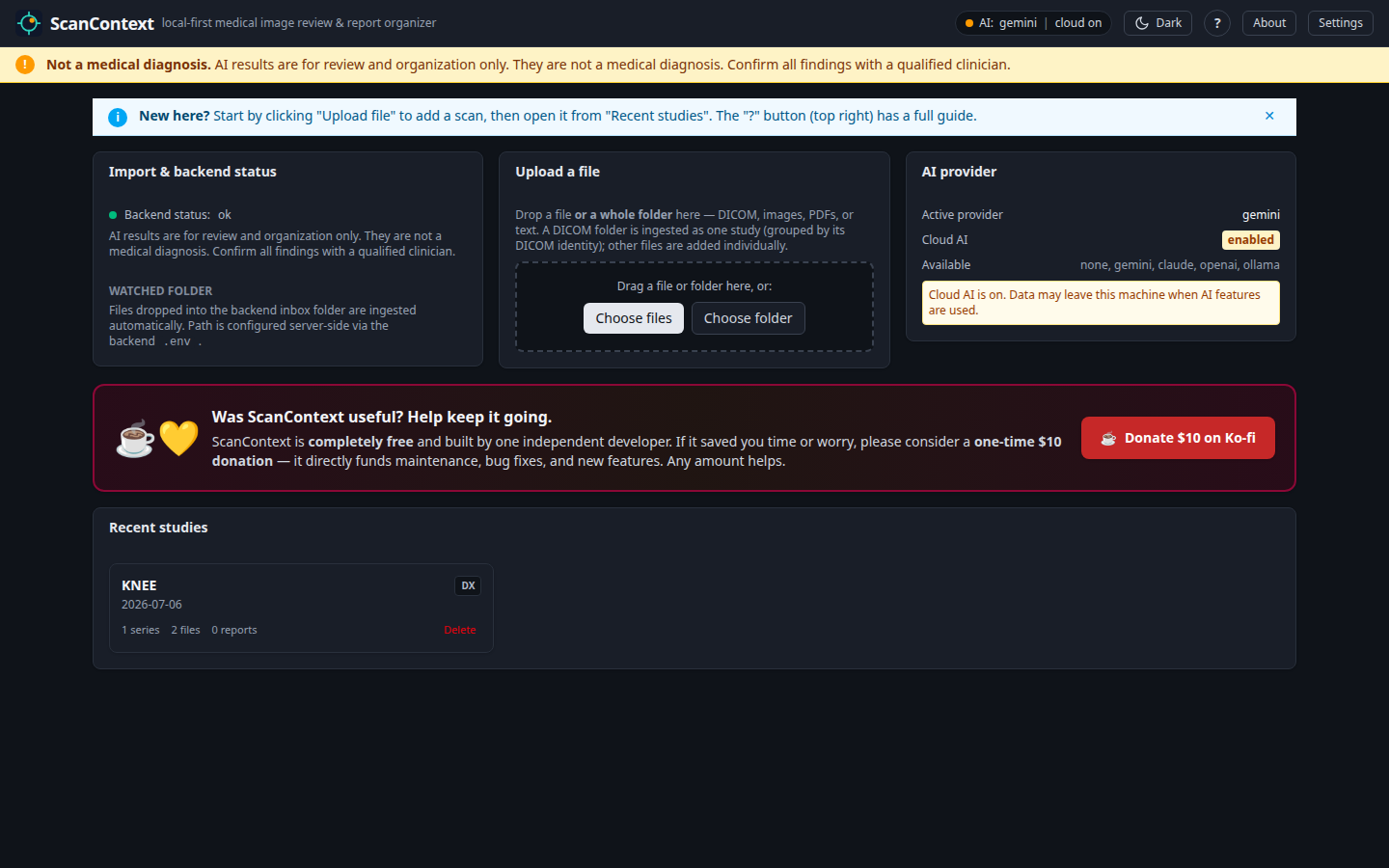Viewport: 1389px width, 868px height.
Task: Open Settings from the top bar
Action: (x=1341, y=23)
